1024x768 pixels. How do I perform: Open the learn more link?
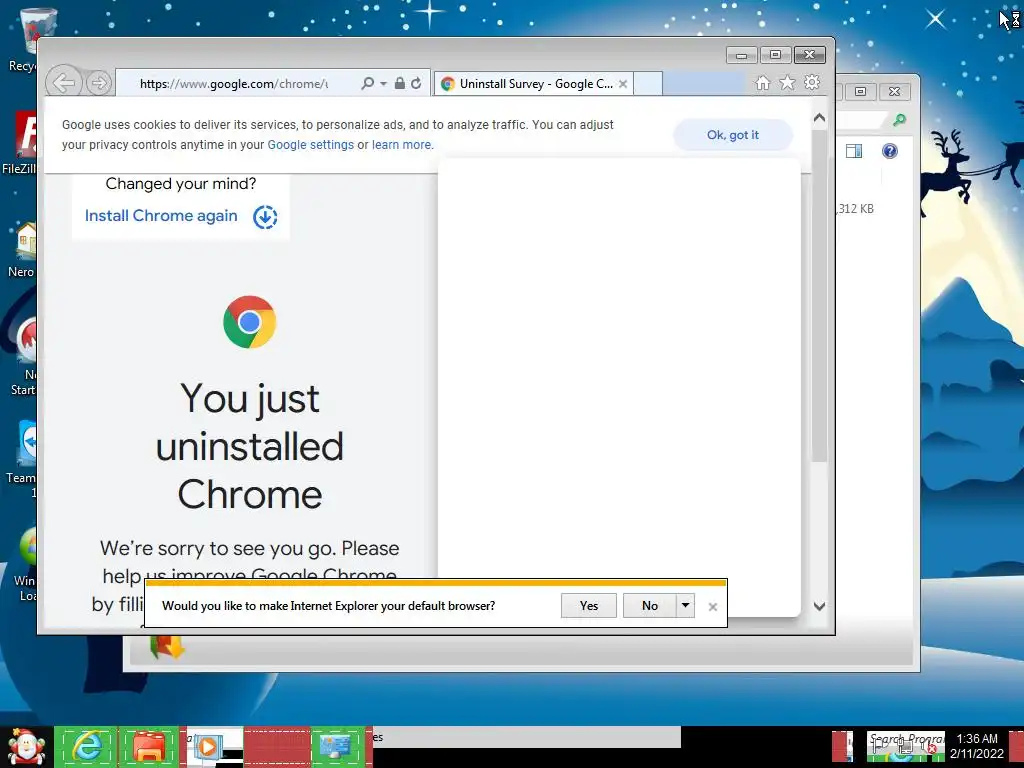(x=402, y=145)
